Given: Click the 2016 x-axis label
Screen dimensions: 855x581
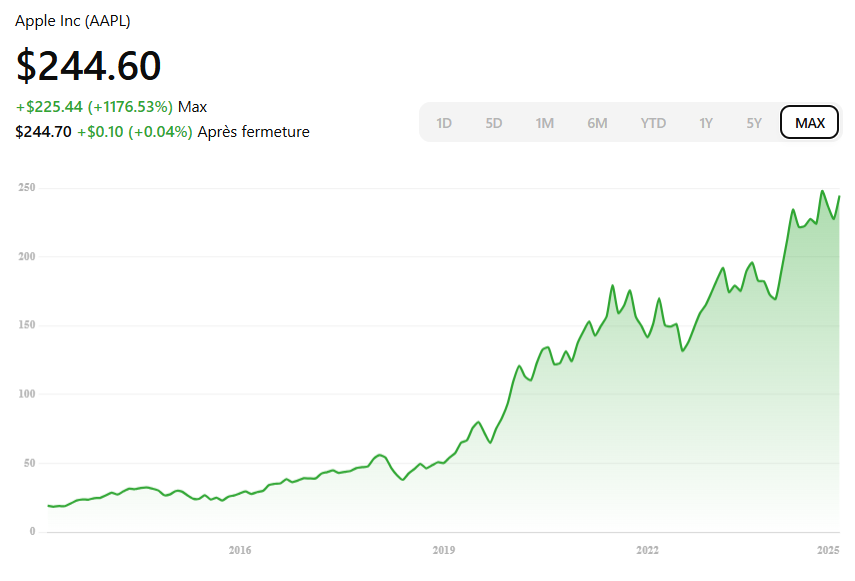Looking at the screenshot, I should pos(239,550).
